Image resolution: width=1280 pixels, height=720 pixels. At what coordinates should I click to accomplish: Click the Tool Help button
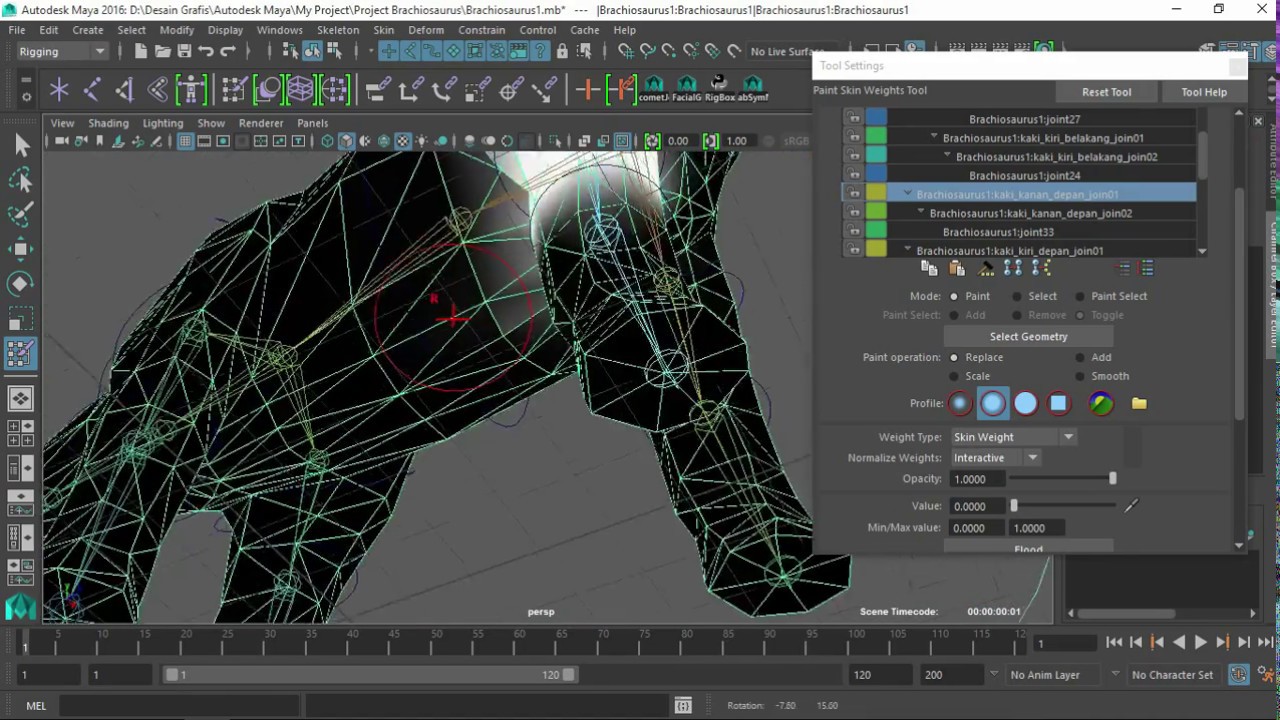(x=1204, y=92)
